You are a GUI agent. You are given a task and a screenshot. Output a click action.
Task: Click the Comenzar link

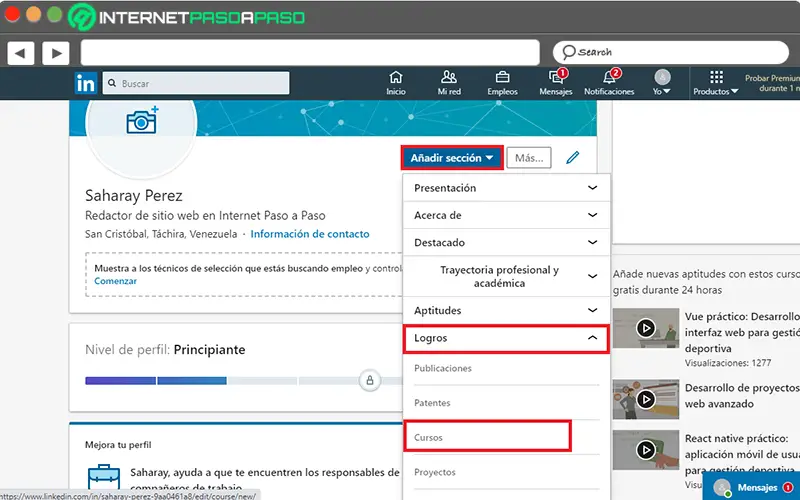click(115, 281)
